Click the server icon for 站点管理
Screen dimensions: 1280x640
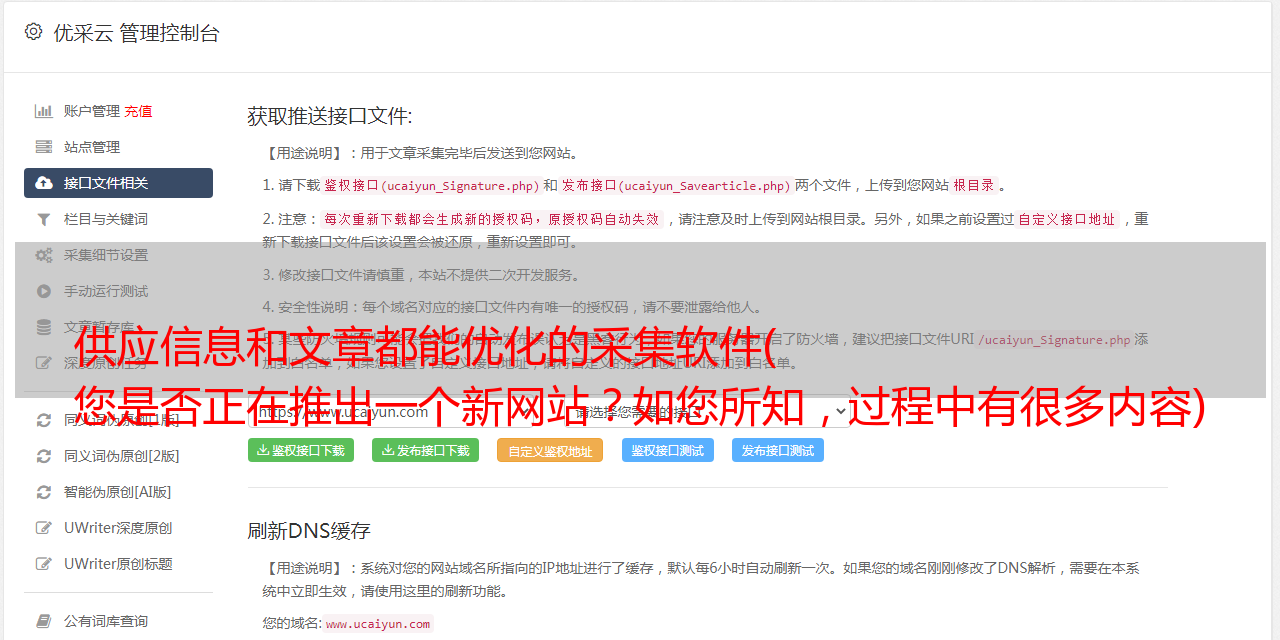coord(44,147)
